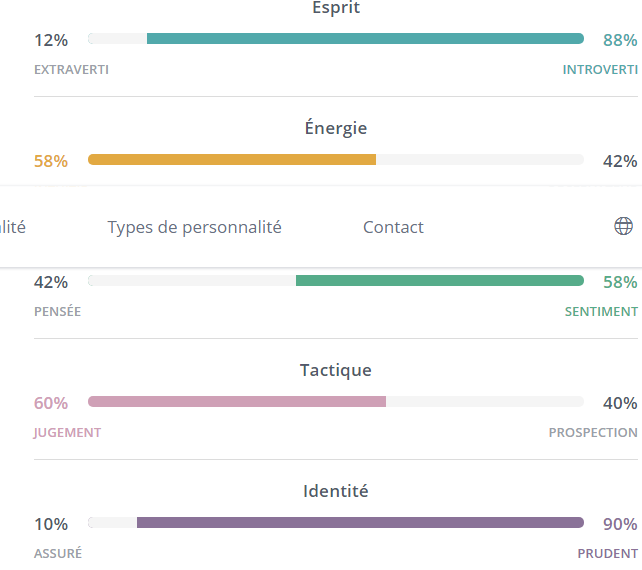This screenshot has width=642, height=570.
Task: Click the EXTRAVERTI label
Action: [x=71, y=70]
